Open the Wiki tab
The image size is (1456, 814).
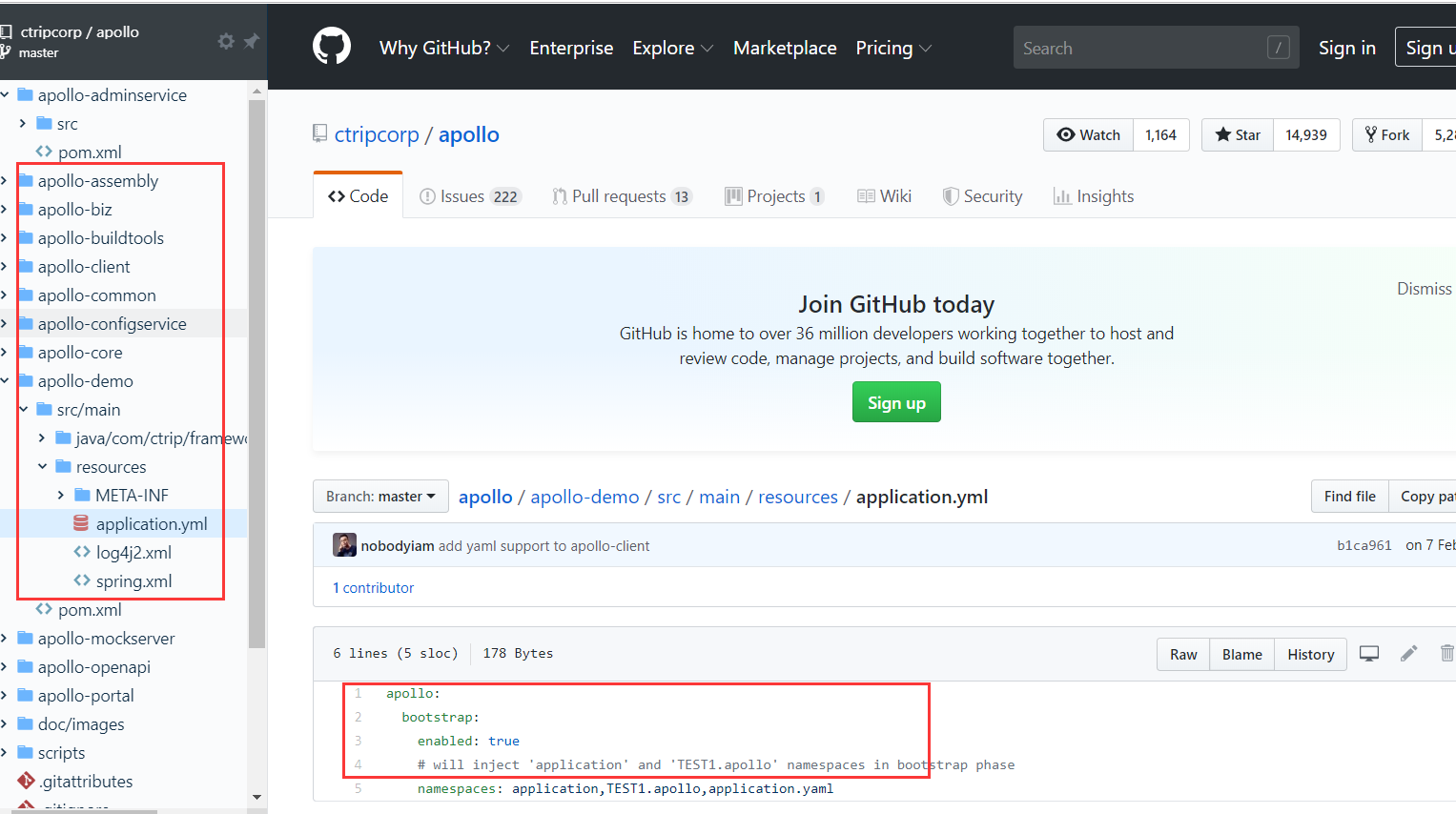coord(885,196)
